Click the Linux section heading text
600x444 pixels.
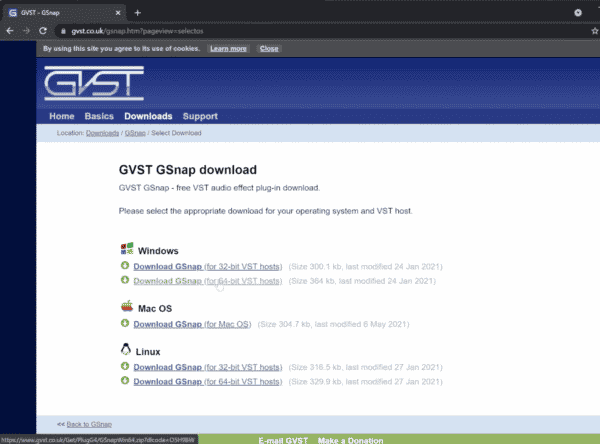point(148,352)
